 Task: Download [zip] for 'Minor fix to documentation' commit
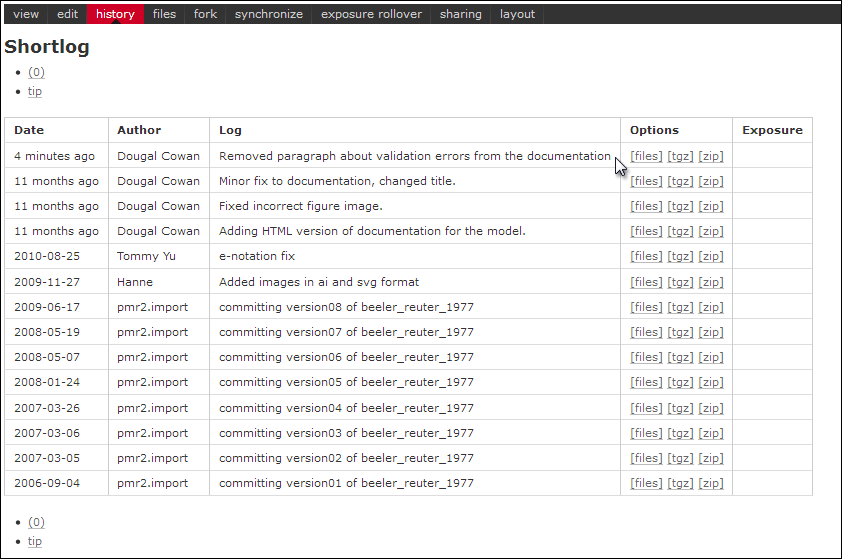click(x=710, y=182)
